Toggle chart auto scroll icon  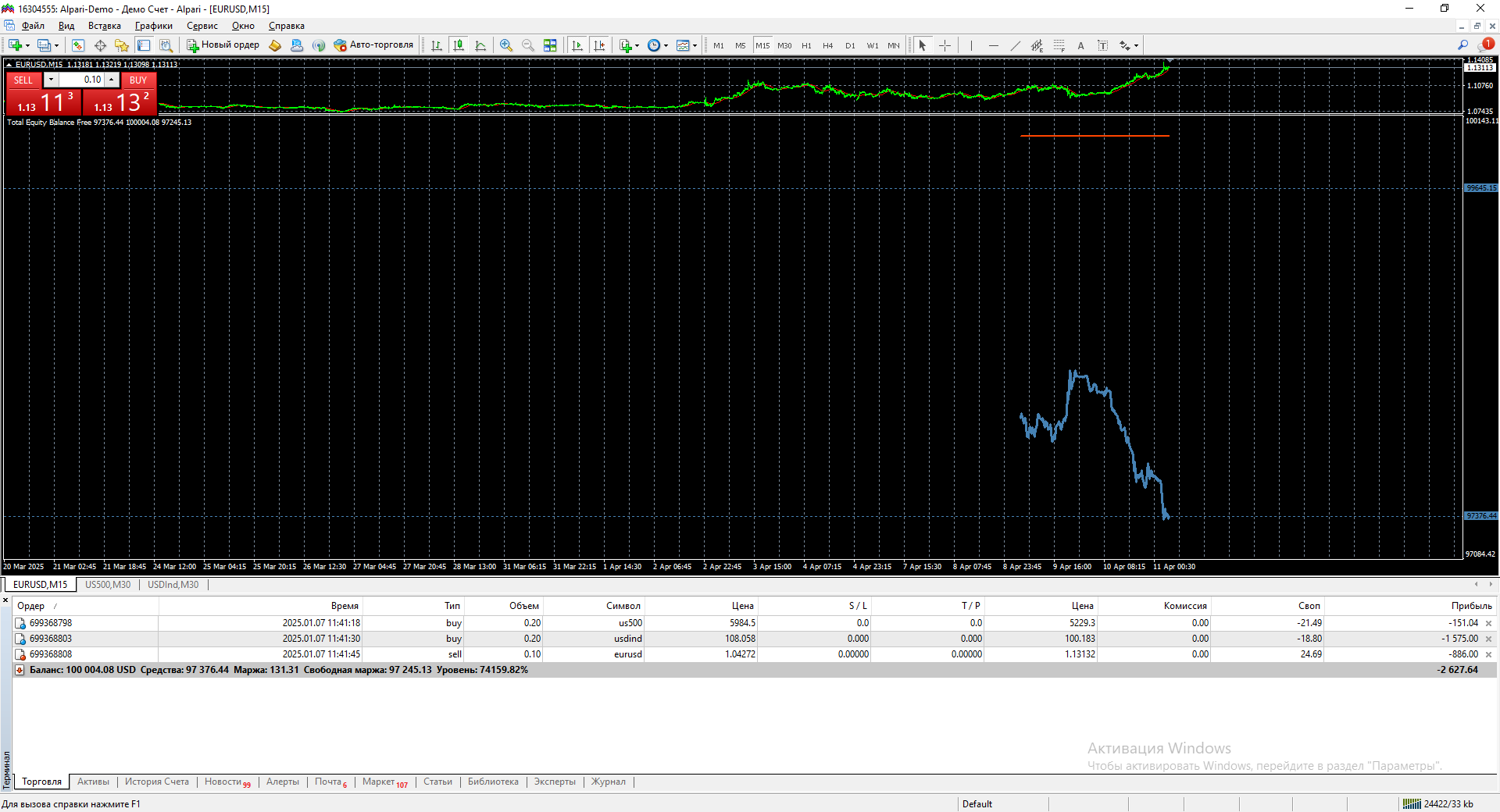577,45
